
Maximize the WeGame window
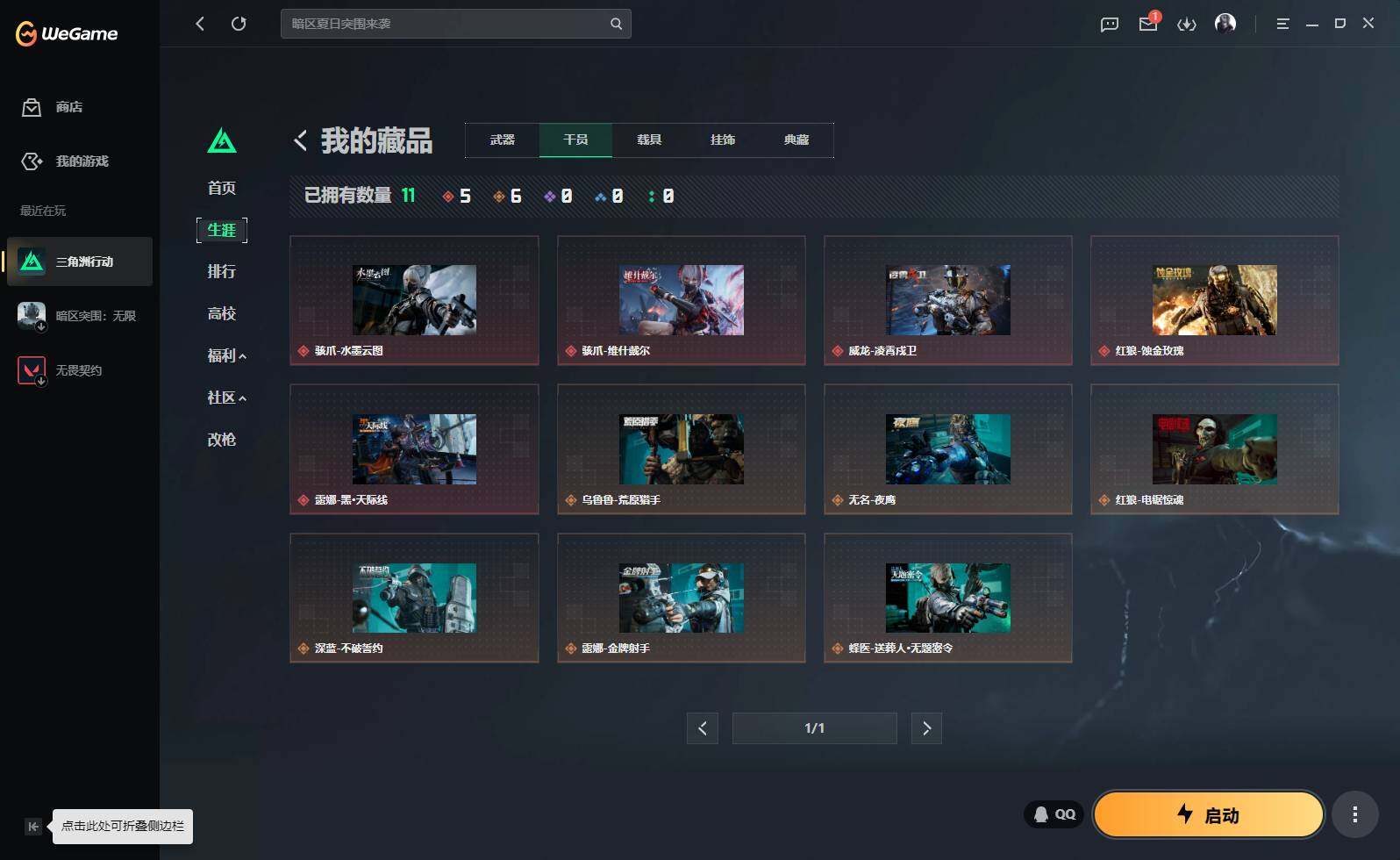[x=1340, y=24]
